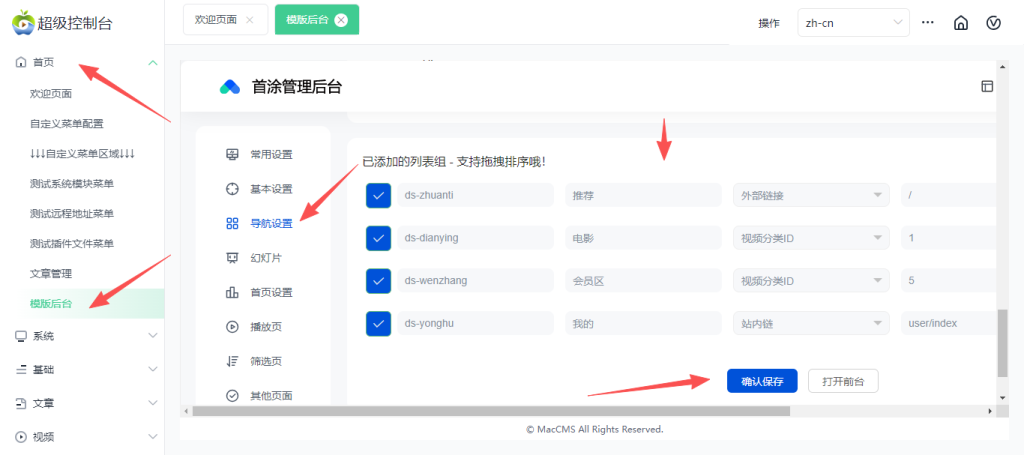
Task: Click the play icon beside 视频 menu
Action: [21, 437]
